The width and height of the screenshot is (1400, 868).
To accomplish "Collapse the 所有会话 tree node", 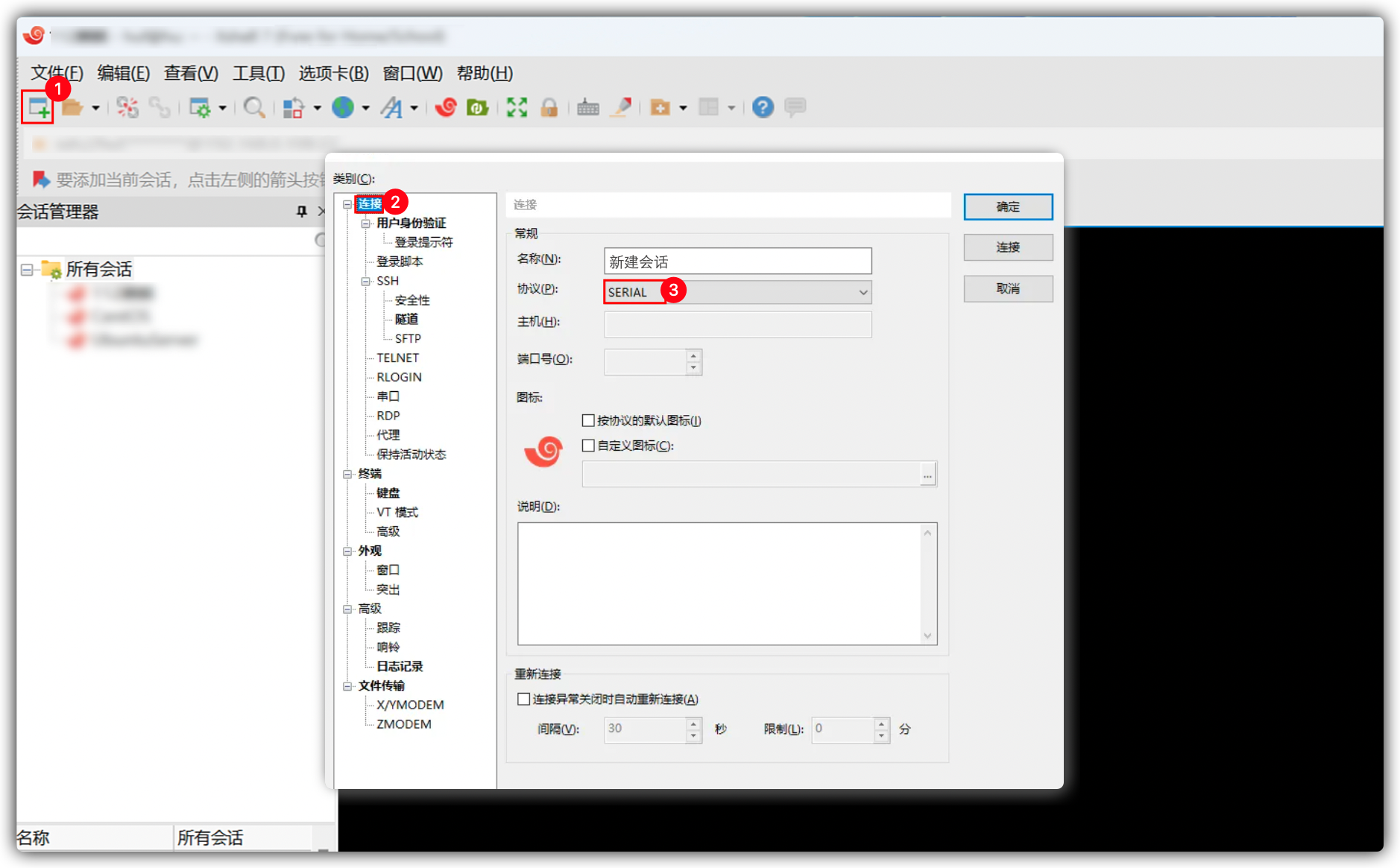I will pos(27,270).
